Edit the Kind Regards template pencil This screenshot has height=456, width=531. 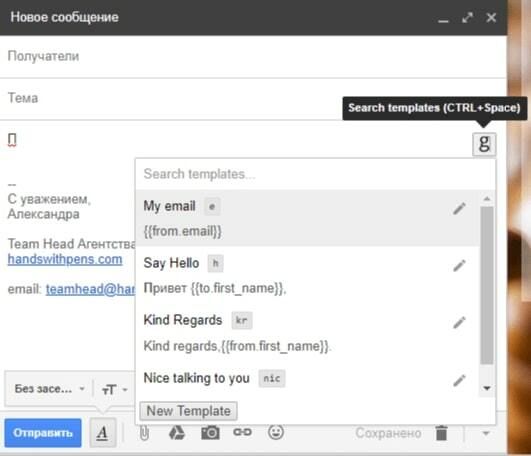(x=459, y=323)
